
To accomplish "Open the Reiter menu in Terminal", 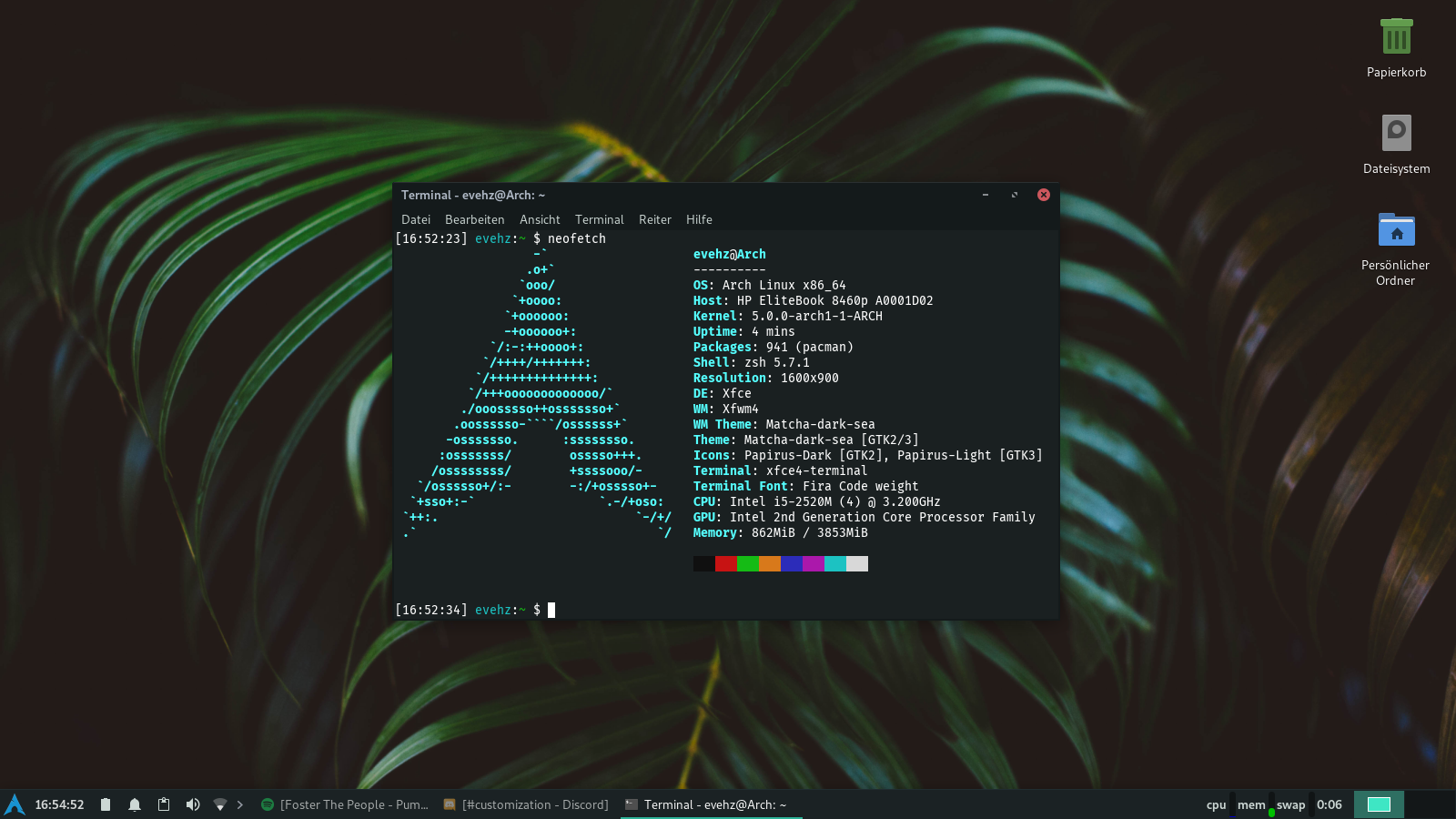I will [x=655, y=219].
